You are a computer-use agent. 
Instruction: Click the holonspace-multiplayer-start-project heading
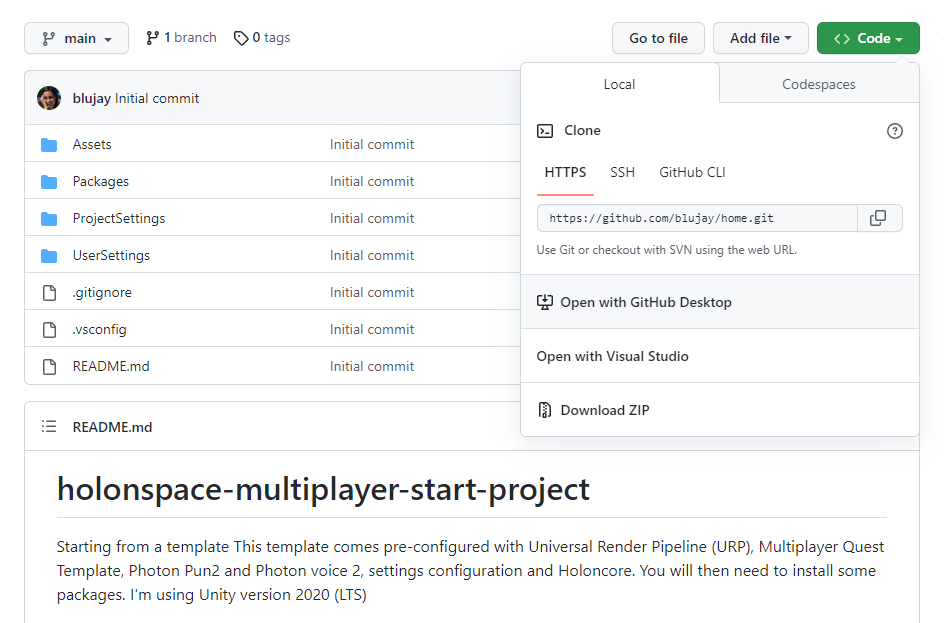[x=323, y=489]
